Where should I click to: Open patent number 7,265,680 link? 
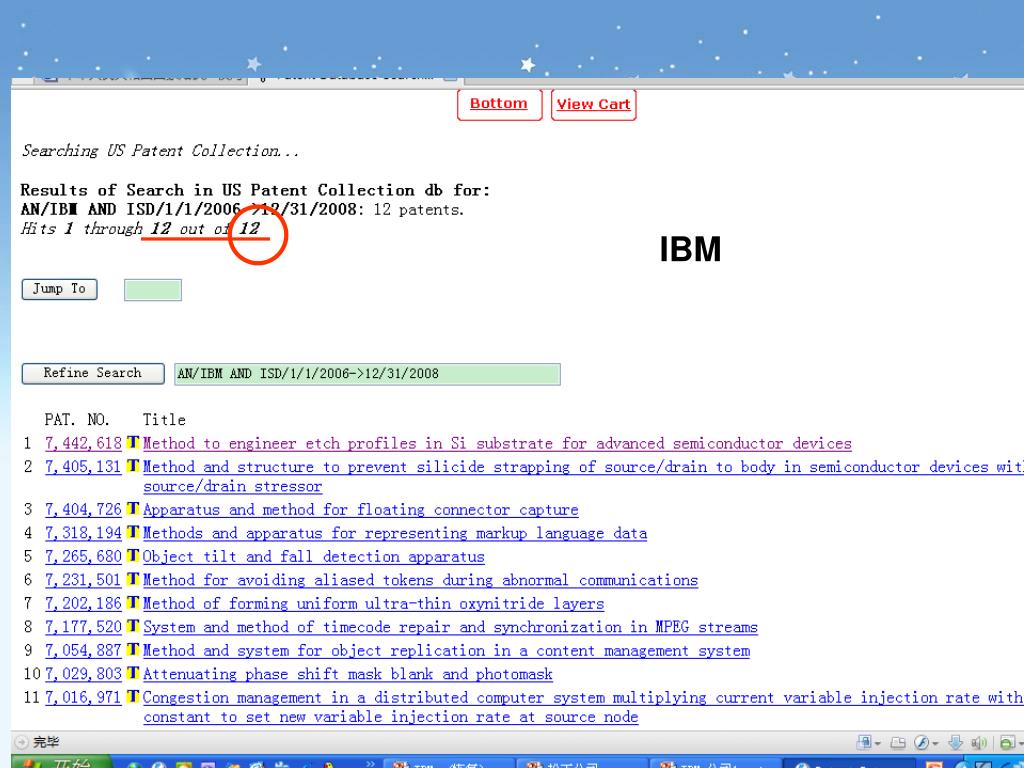[83, 557]
